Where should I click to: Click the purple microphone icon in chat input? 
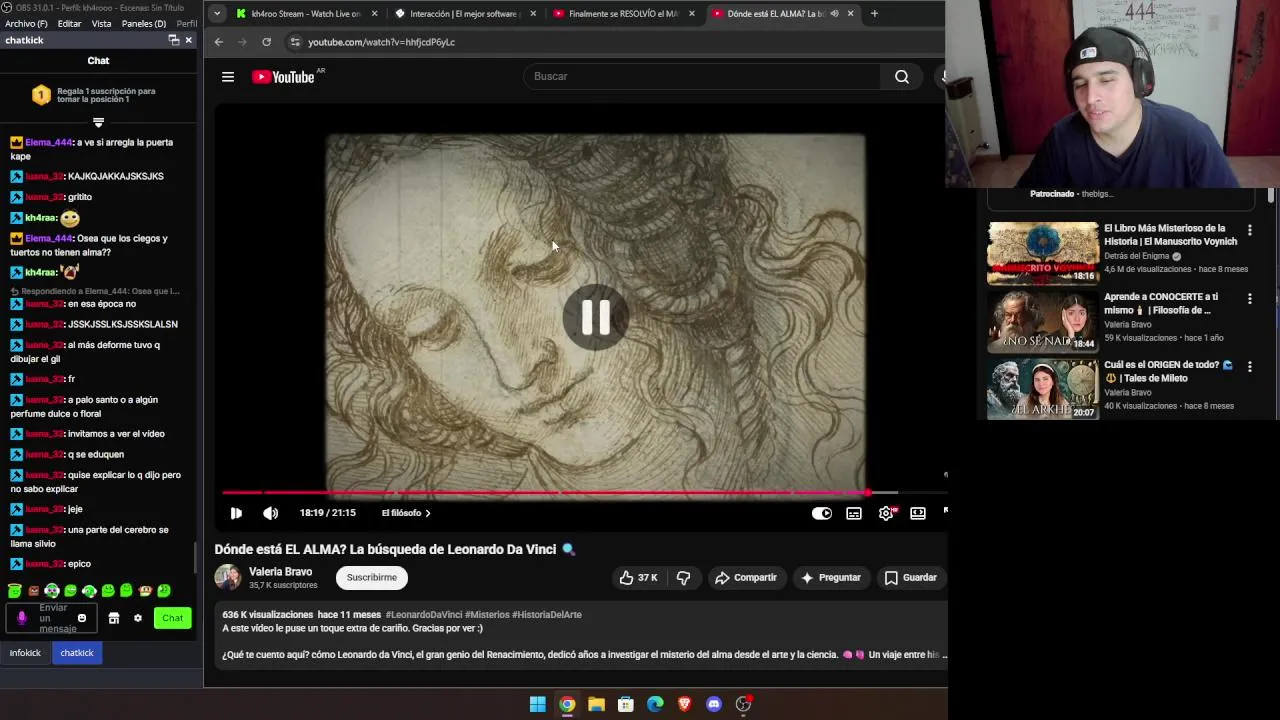(x=22, y=618)
